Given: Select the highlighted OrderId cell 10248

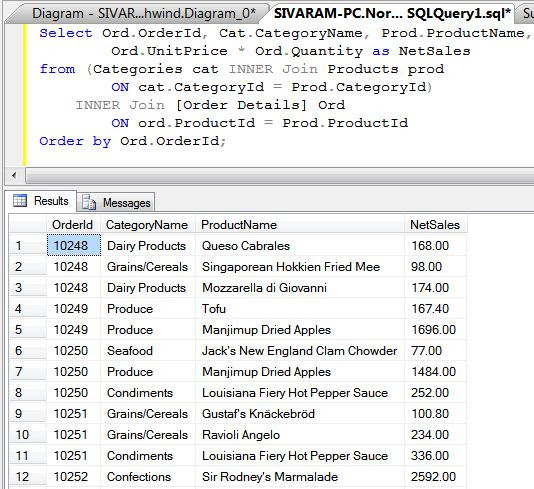Looking at the screenshot, I should [74, 245].
